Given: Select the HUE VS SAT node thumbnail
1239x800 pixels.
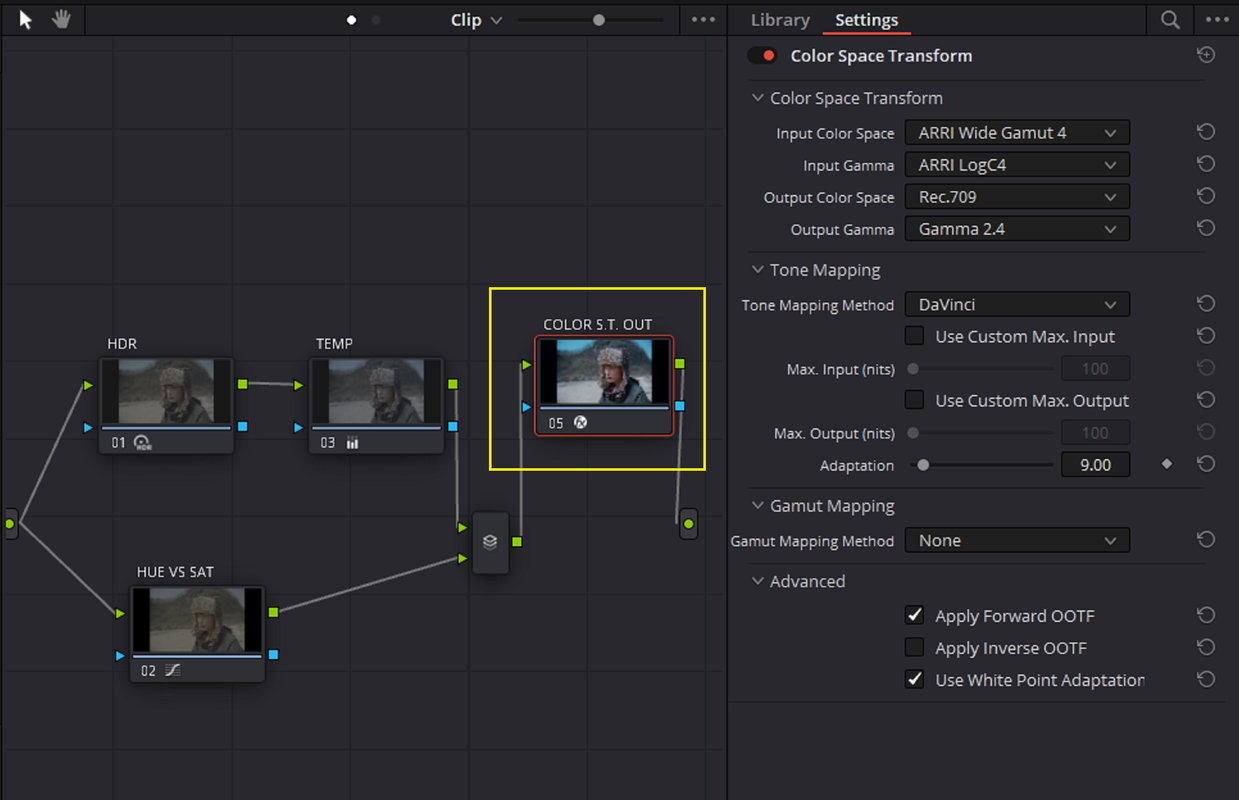Looking at the screenshot, I should coord(197,620).
